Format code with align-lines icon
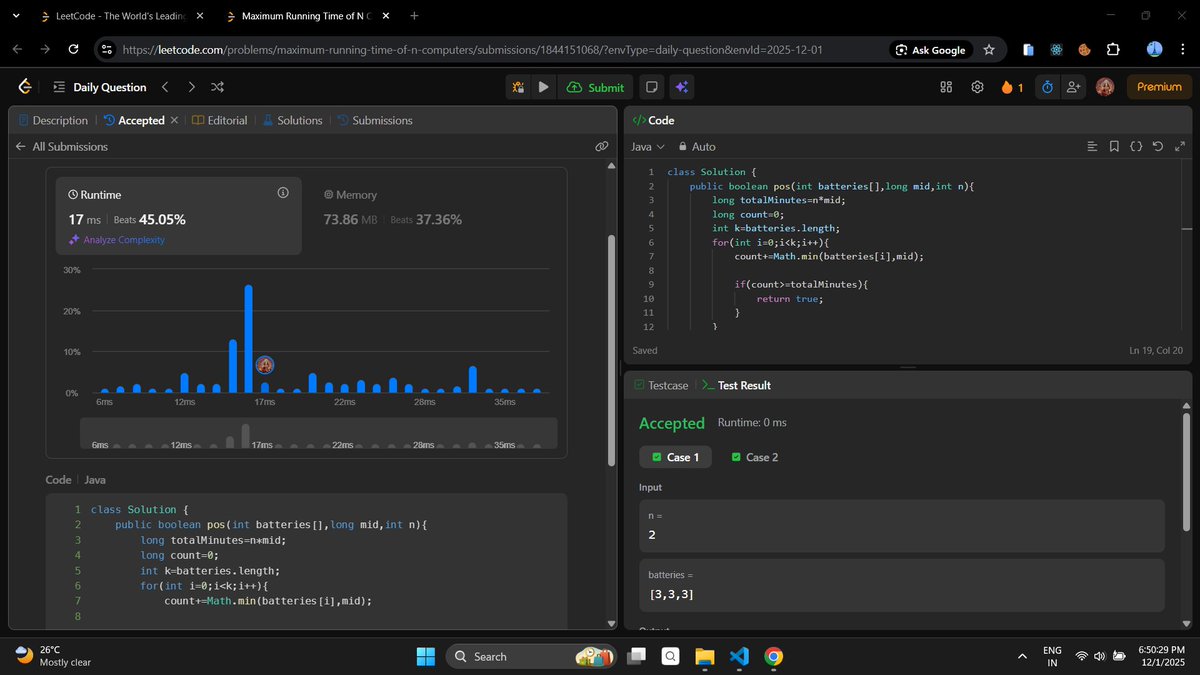 pos(1092,146)
